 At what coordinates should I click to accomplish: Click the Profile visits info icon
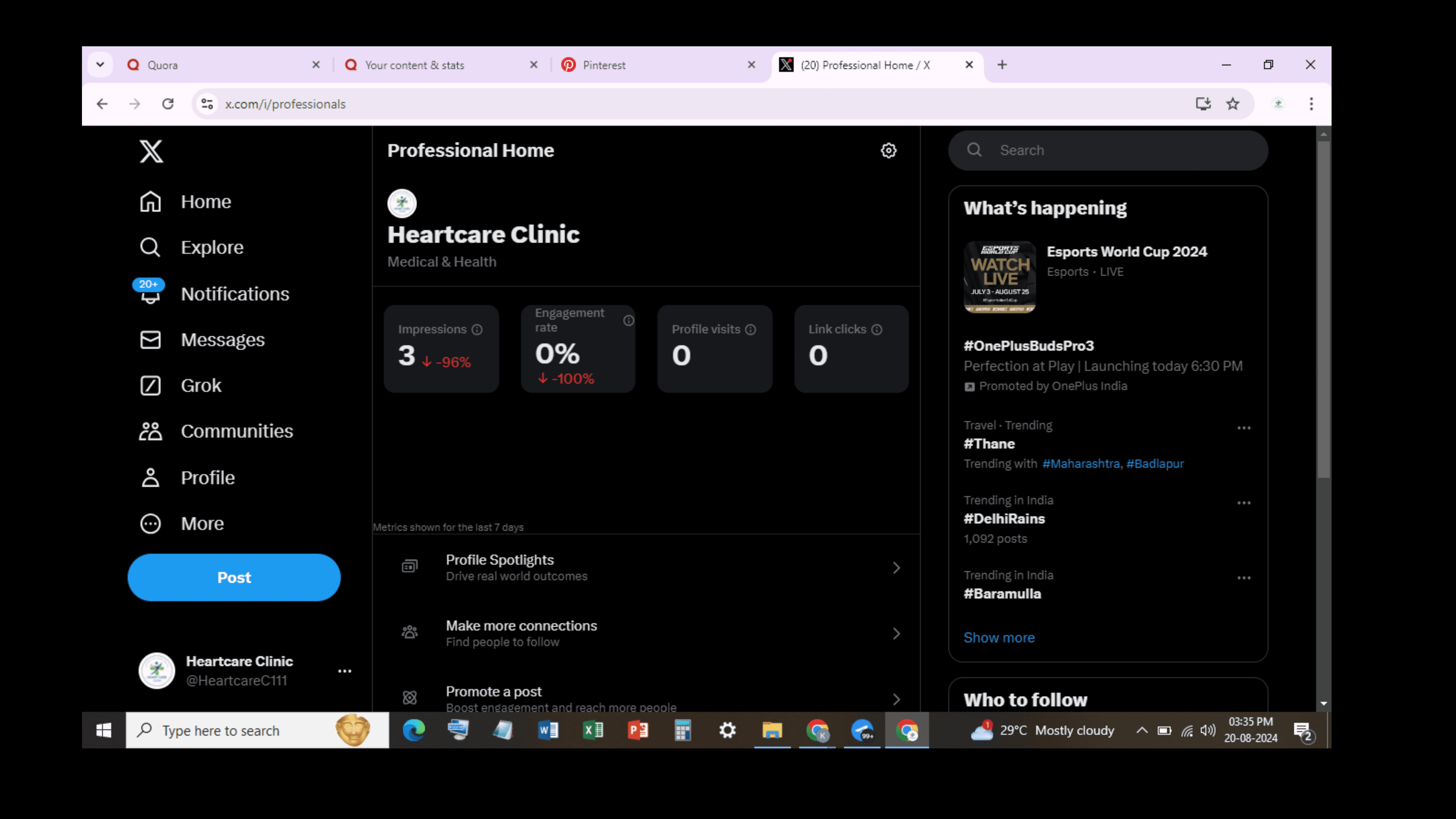tap(751, 330)
